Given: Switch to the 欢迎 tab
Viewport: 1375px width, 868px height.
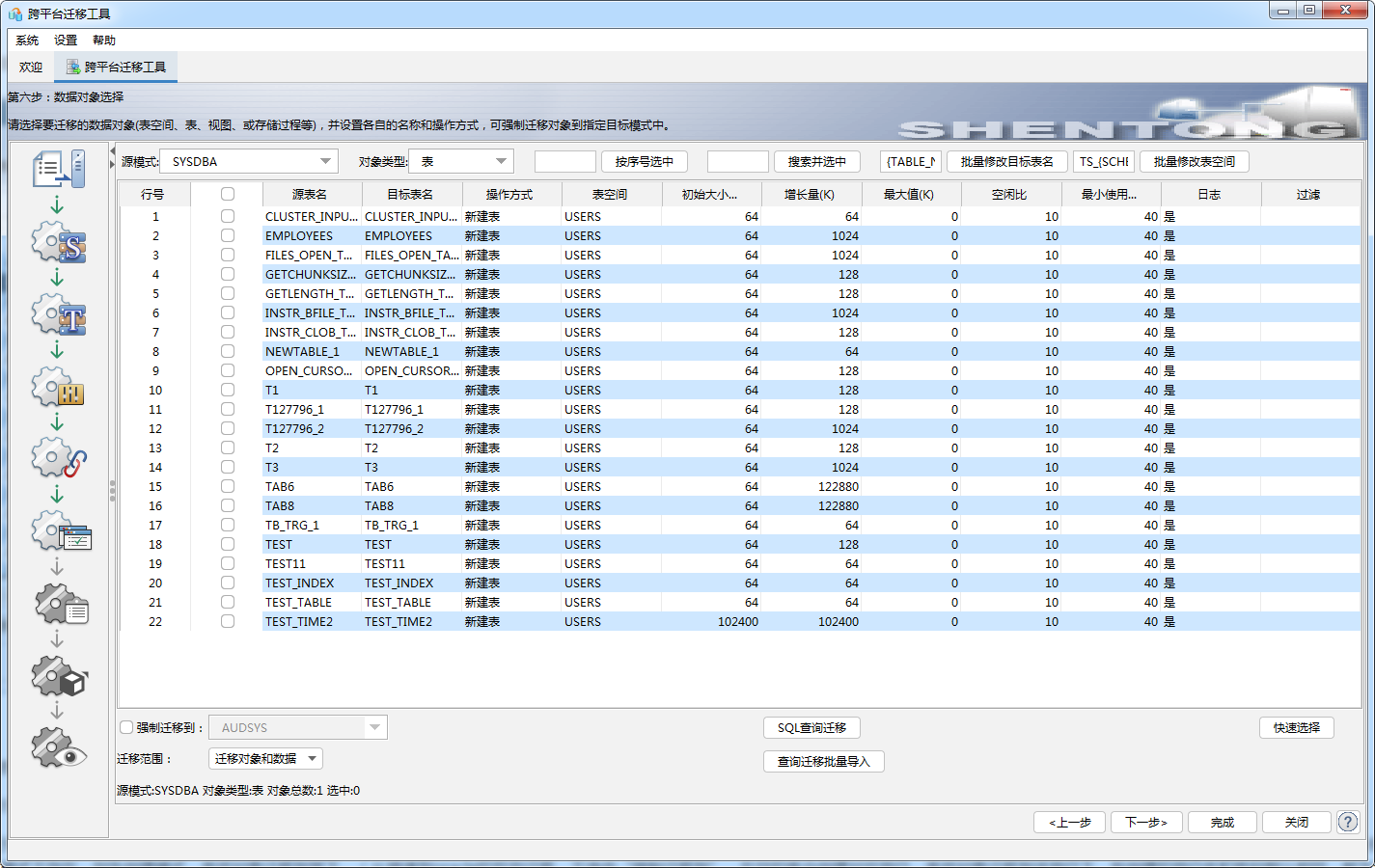Looking at the screenshot, I should tap(31, 67).
